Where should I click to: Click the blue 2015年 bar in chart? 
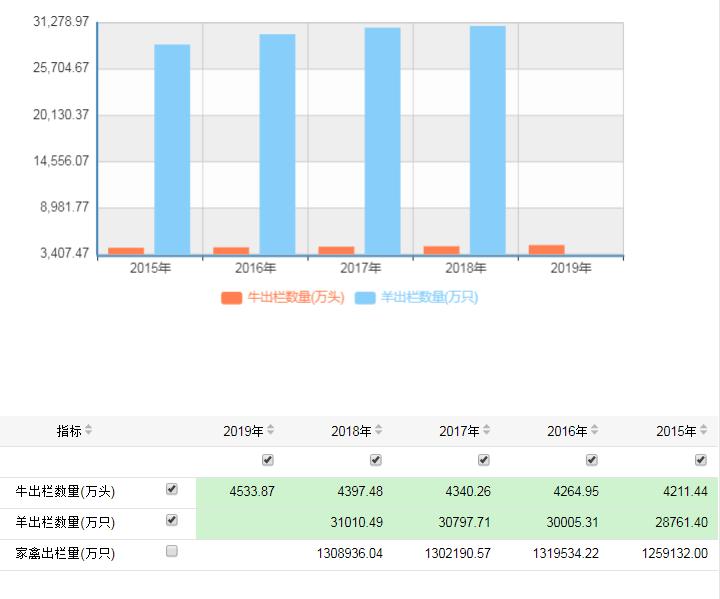pyautogui.click(x=172, y=150)
